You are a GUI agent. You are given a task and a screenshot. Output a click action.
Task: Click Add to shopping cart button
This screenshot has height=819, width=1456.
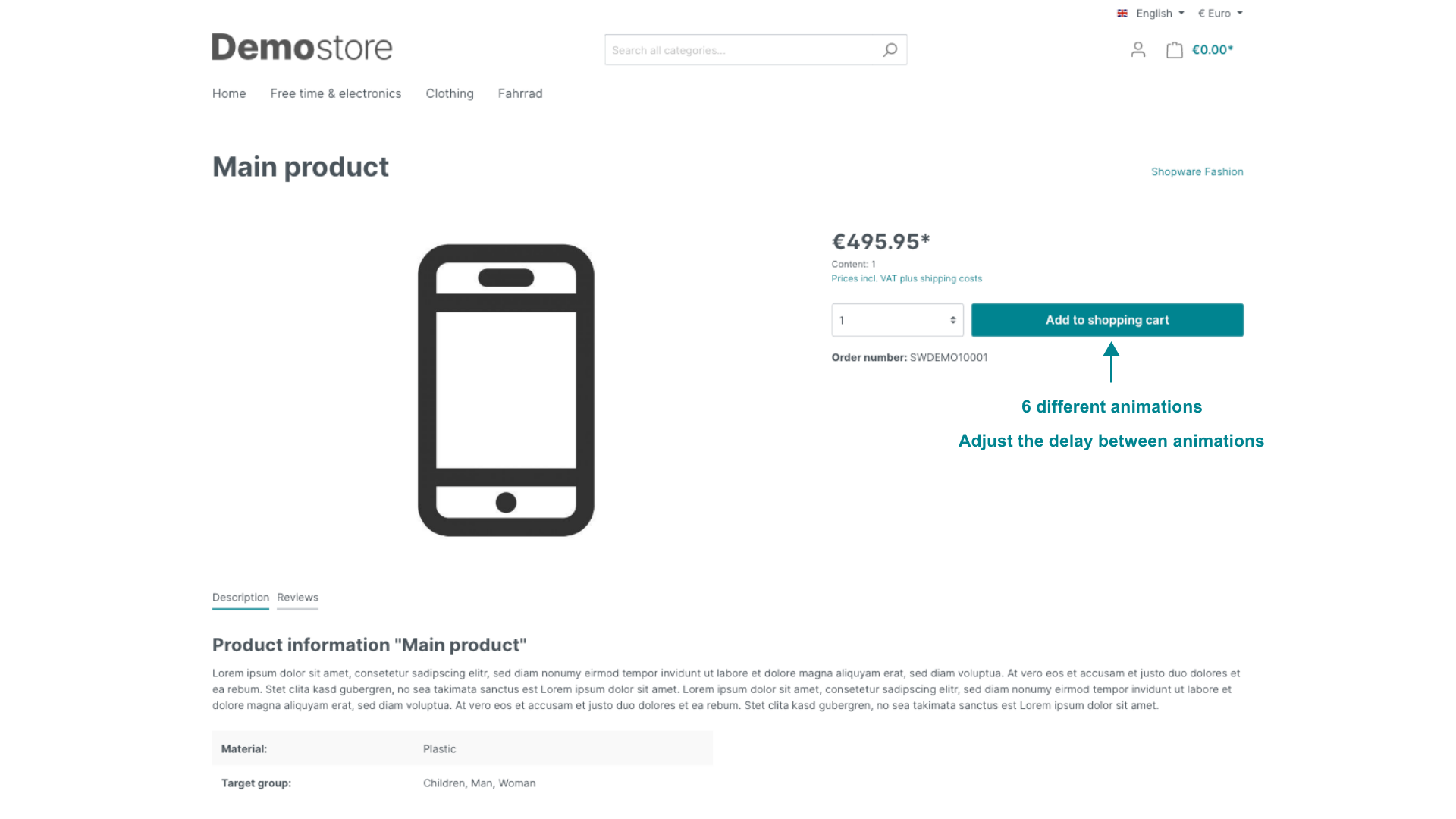[x=1107, y=320]
